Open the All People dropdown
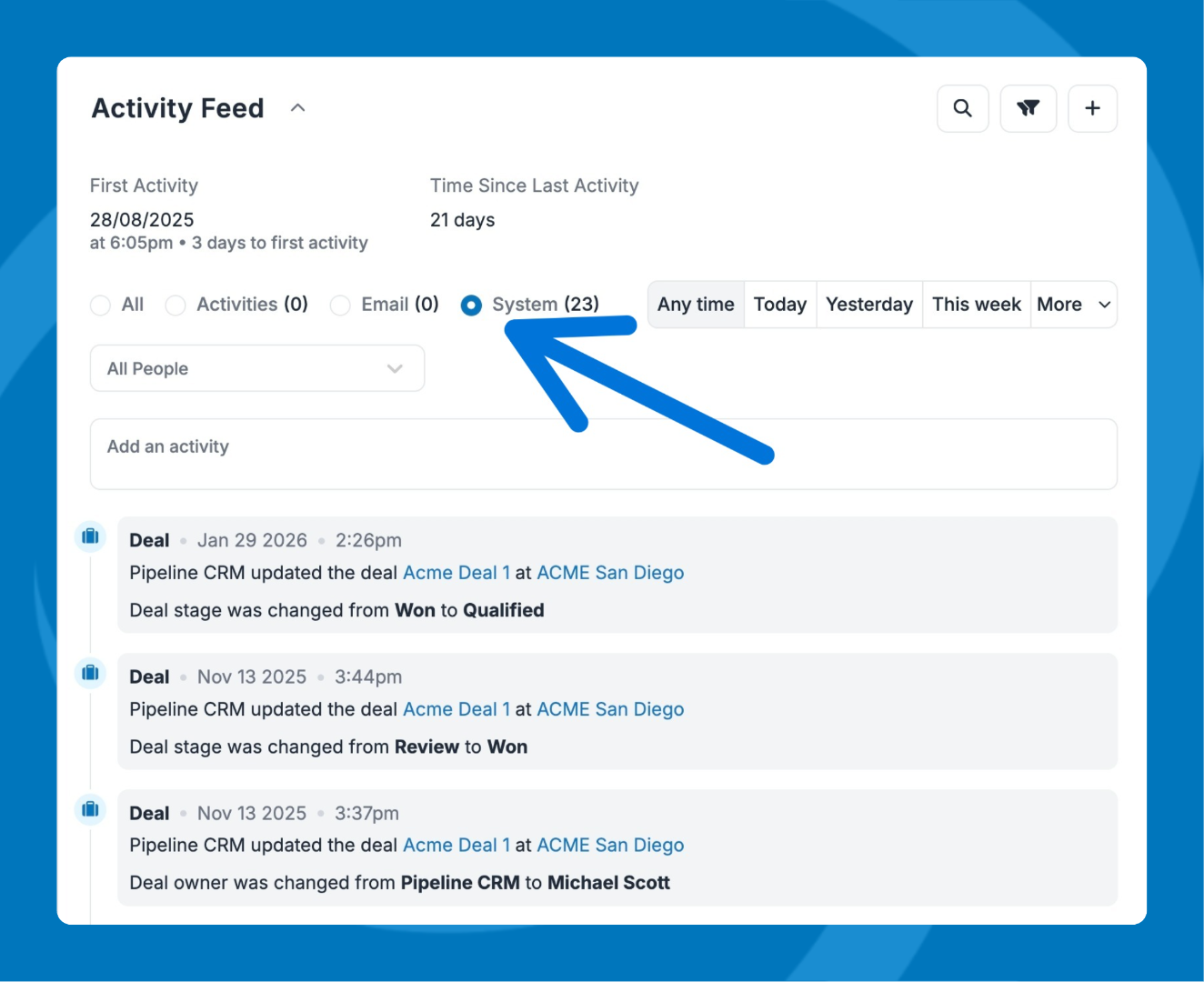The width and height of the screenshot is (1204, 982). click(x=256, y=368)
